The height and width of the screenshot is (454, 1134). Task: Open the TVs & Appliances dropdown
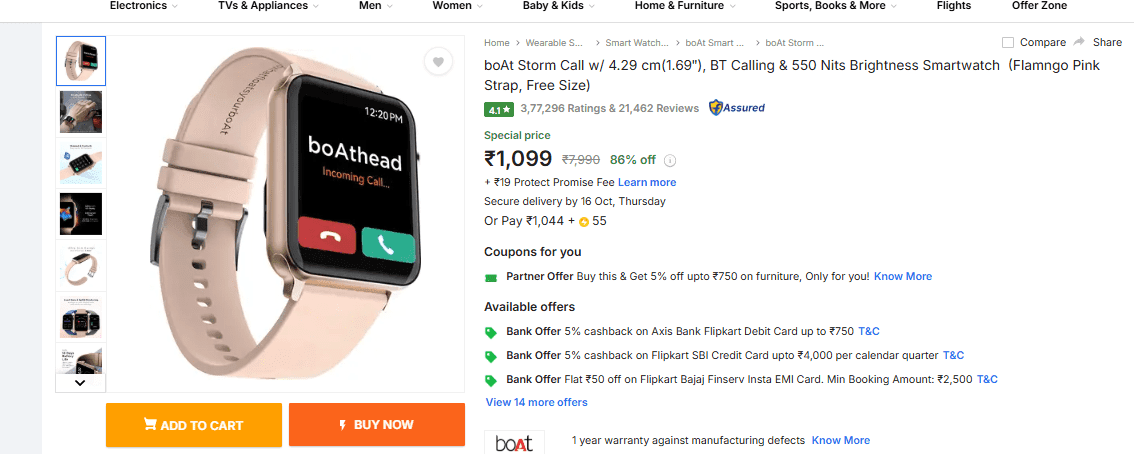tap(269, 6)
